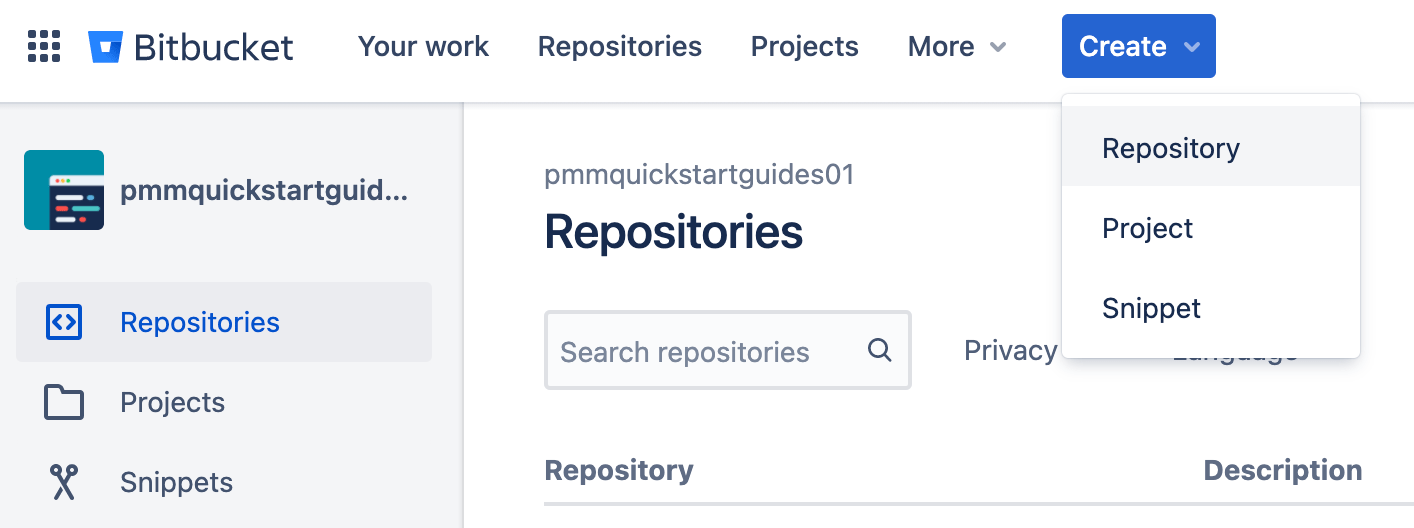Open Projects in the top navigation bar
Viewport: 1414px width, 528px height.
tap(804, 46)
